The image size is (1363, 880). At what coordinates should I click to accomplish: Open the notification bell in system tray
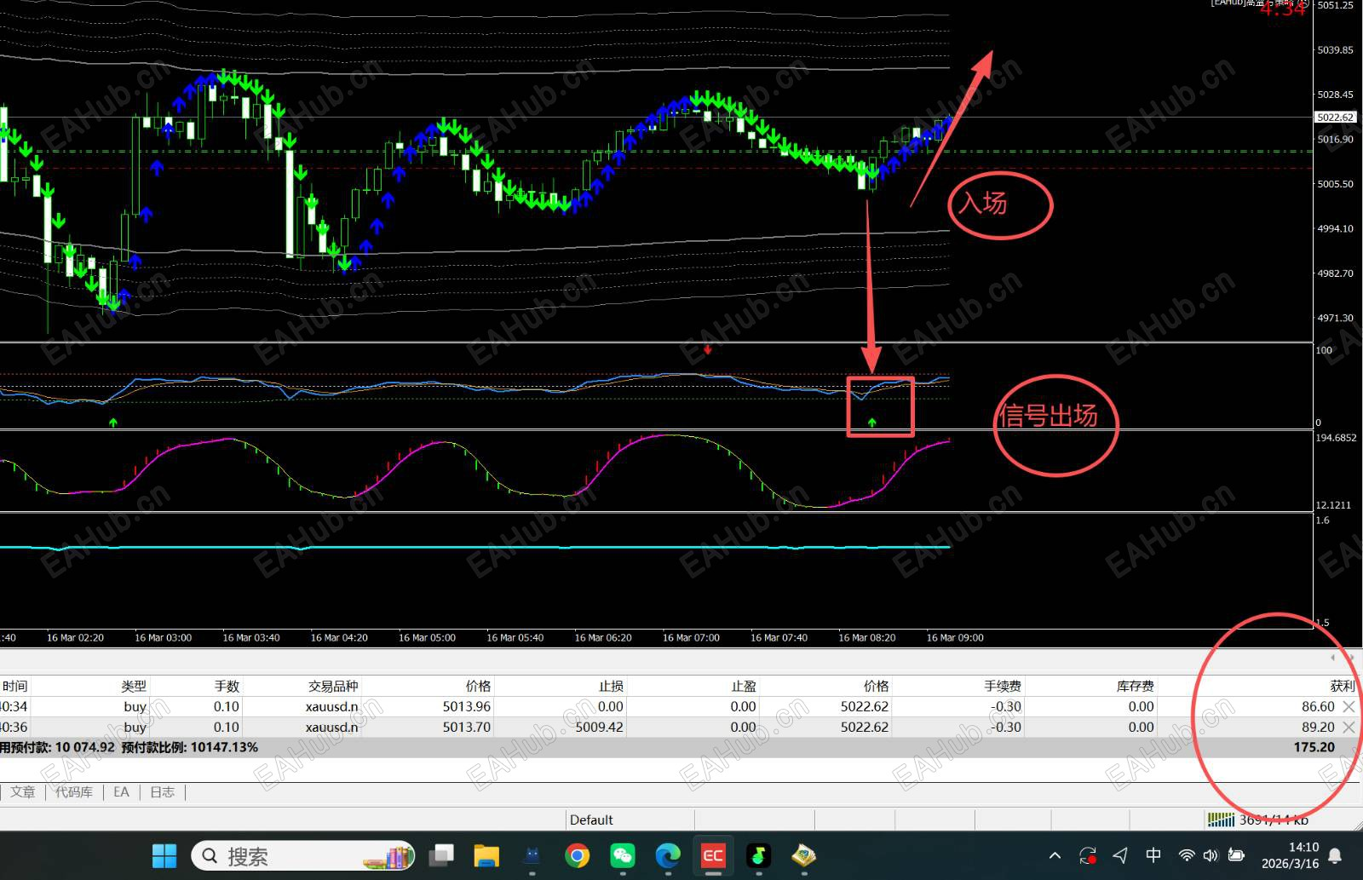1335,856
